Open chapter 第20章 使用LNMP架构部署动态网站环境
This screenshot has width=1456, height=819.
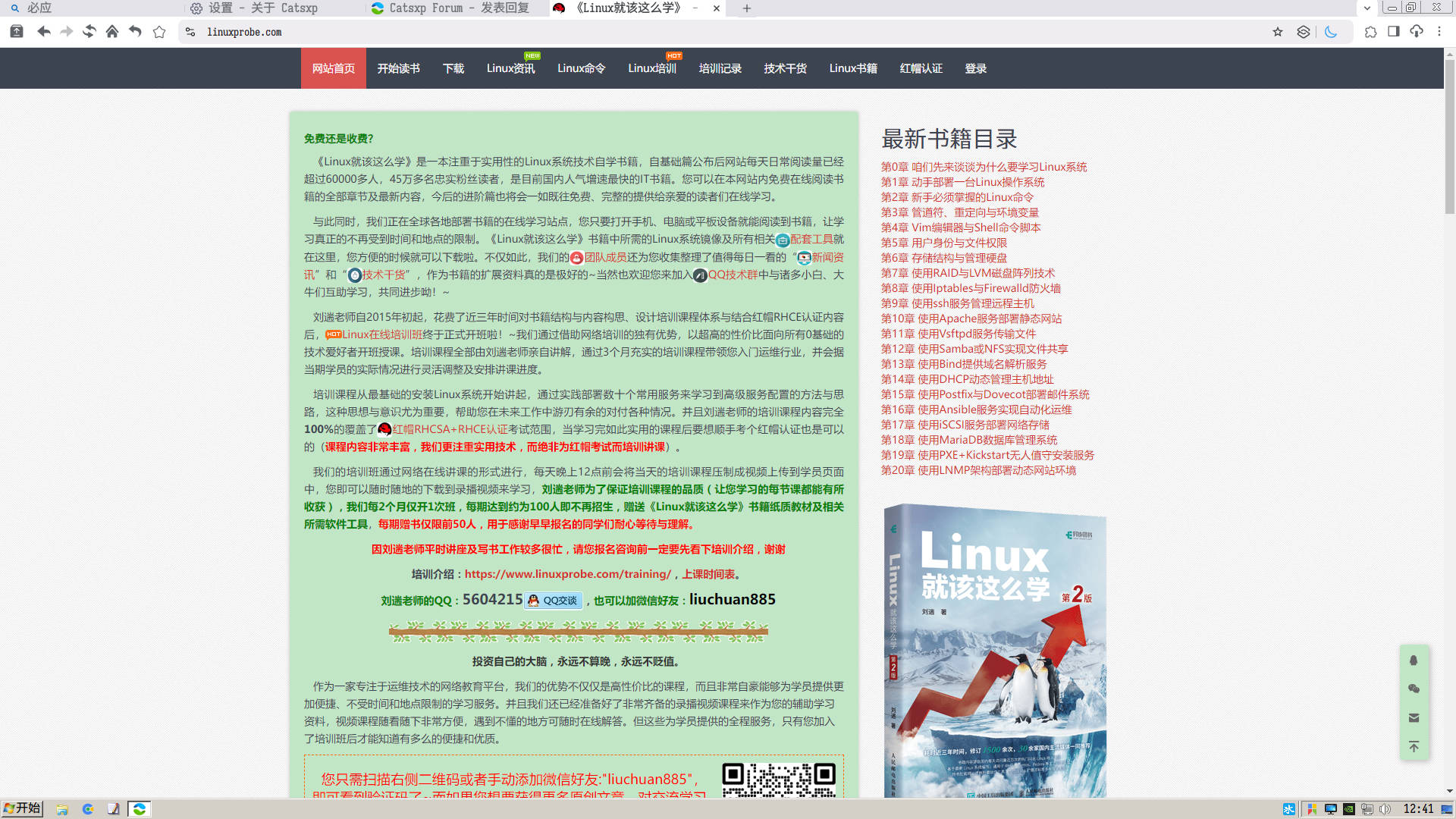978,470
